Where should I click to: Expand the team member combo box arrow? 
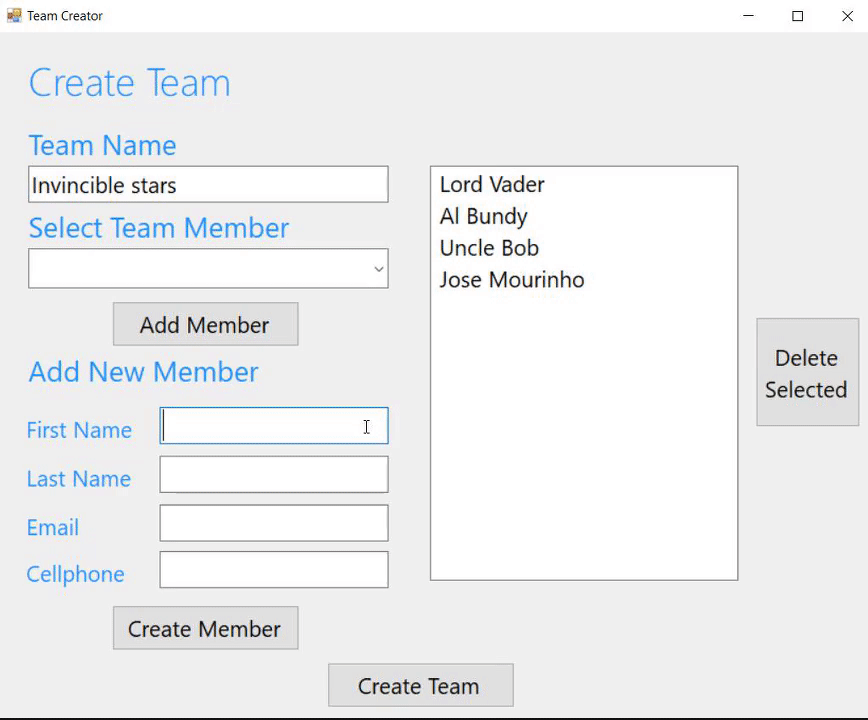coord(378,268)
